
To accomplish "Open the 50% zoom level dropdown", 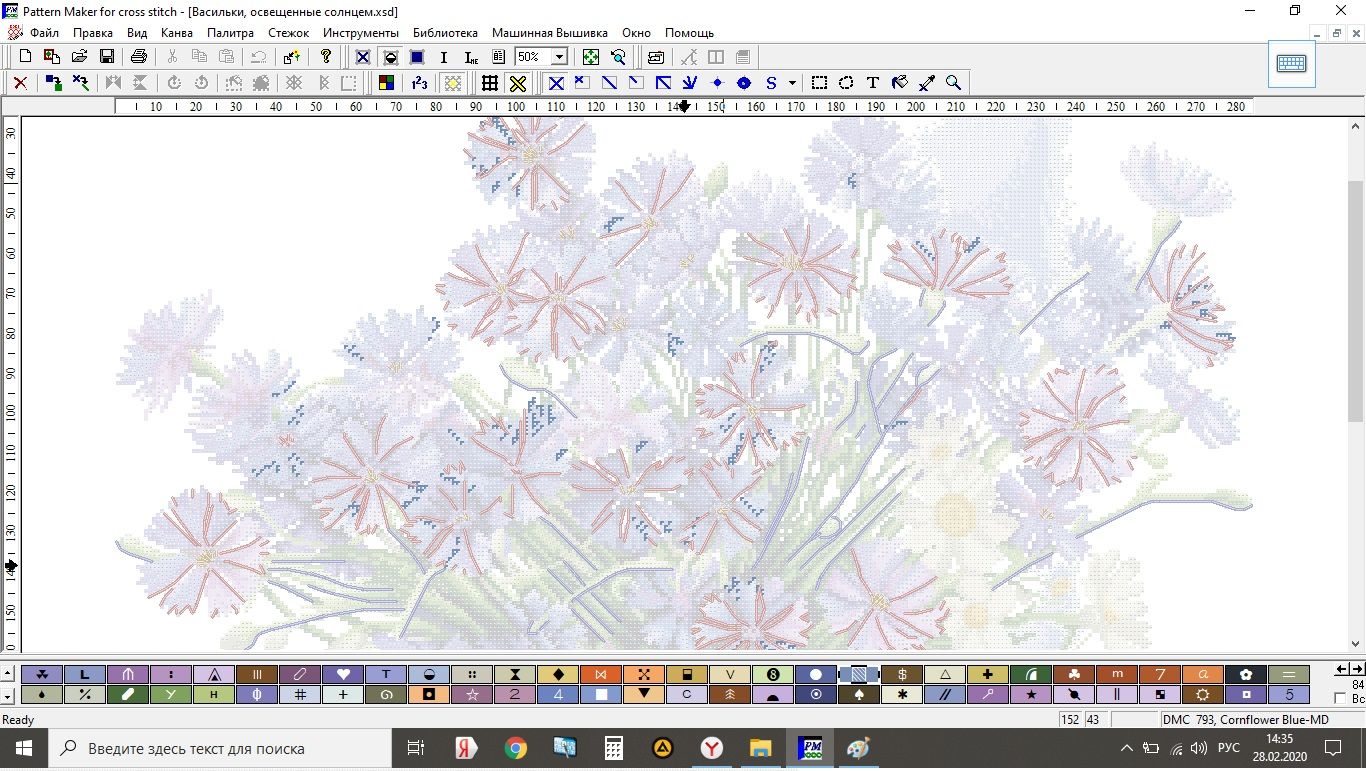I will point(559,57).
